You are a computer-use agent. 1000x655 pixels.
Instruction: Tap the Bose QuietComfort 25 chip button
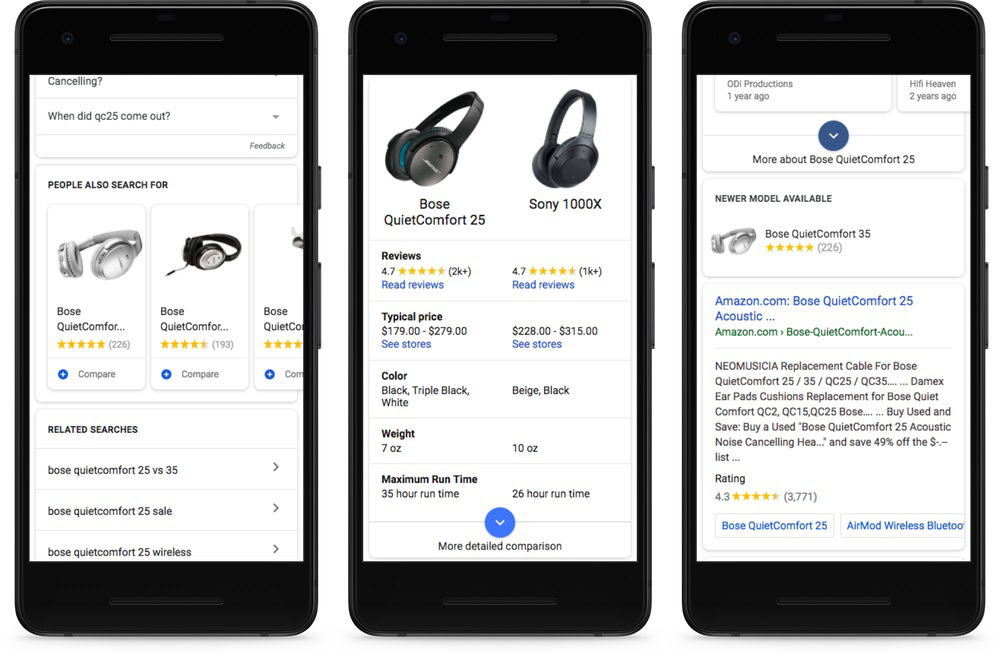coord(774,526)
